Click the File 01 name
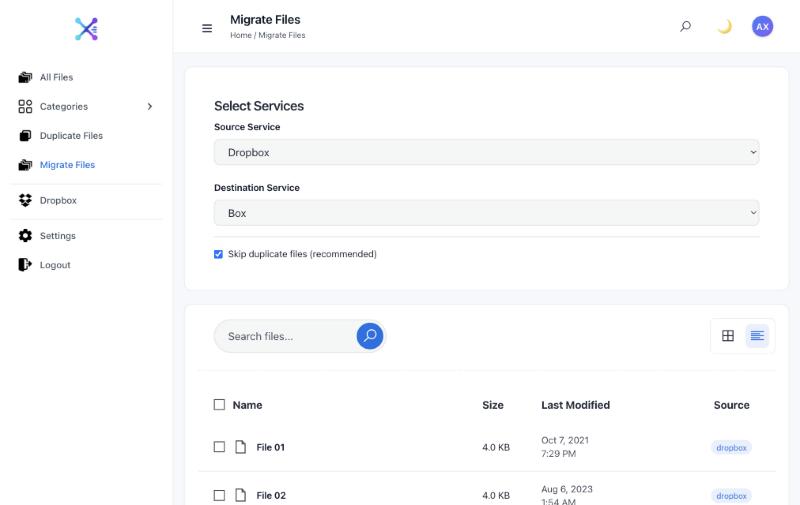The width and height of the screenshot is (800, 505). [x=270, y=447]
